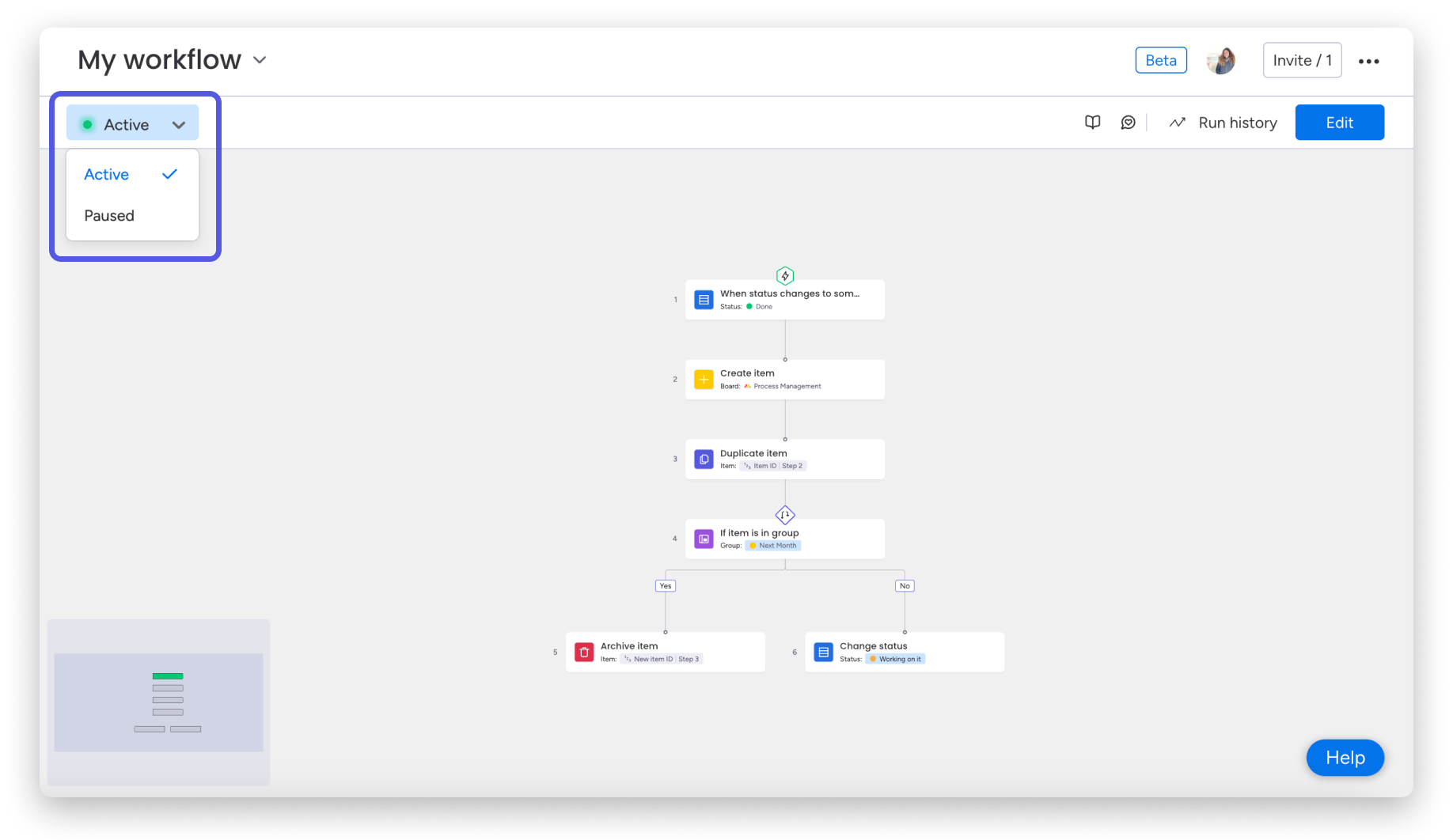
Task: Select Active in the status dropdown list
Action: click(x=106, y=174)
